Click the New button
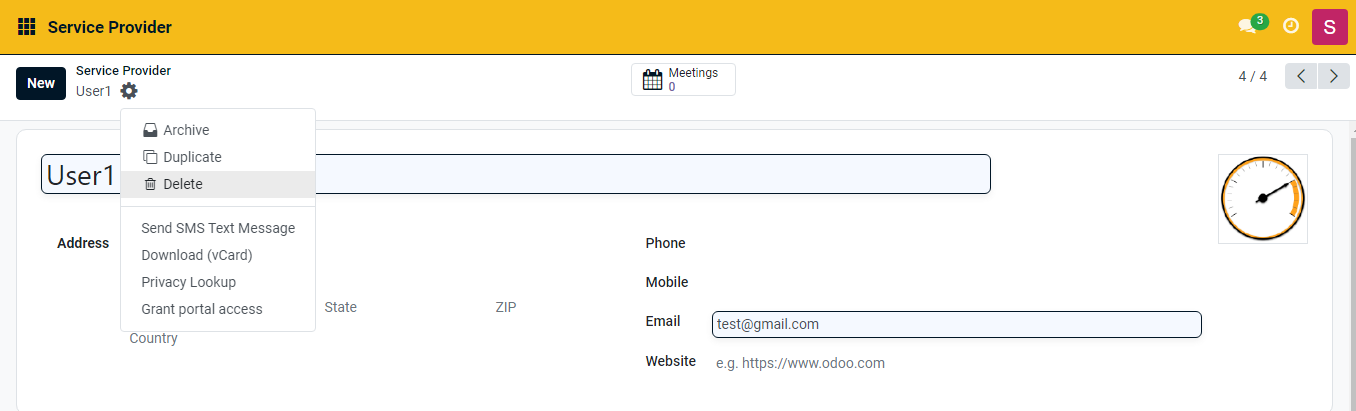This screenshot has height=411, width=1356. point(41,83)
